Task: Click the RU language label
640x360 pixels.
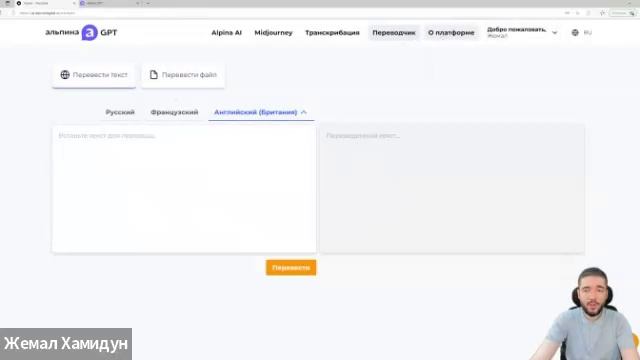Action: (x=588, y=33)
